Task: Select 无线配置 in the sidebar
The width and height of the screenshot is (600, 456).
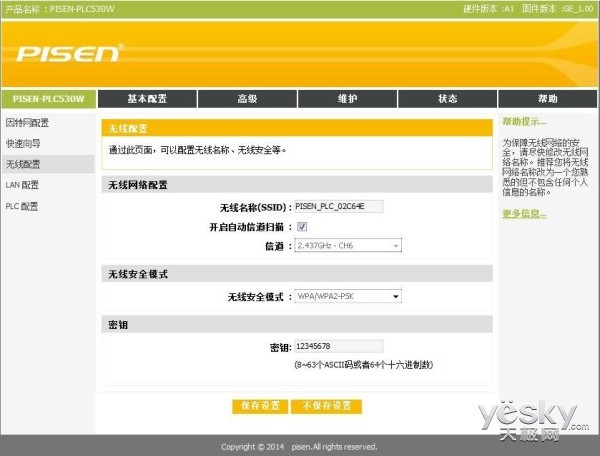Action: (48, 164)
